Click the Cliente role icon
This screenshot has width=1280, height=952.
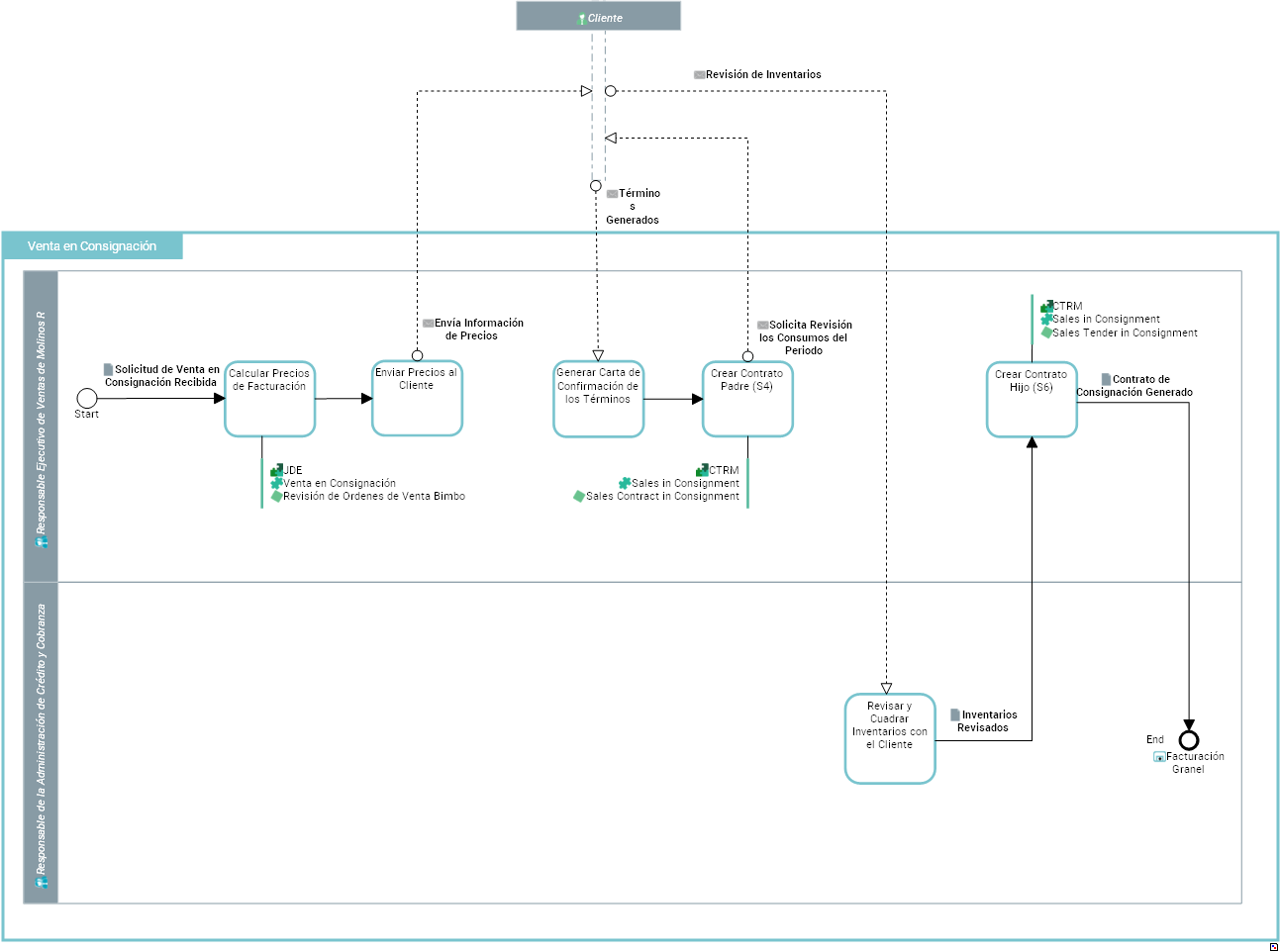click(x=582, y=18)
